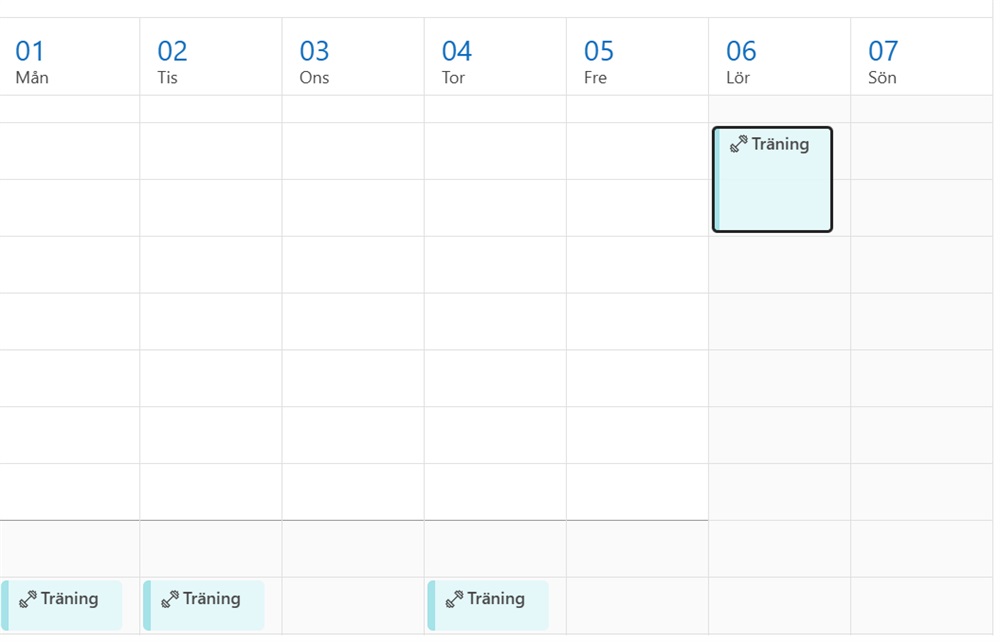This screenshot has width=1000, height=642.
Task: Click the dumbbell icon on Saturday's Träning event
Action: point(739,144)
